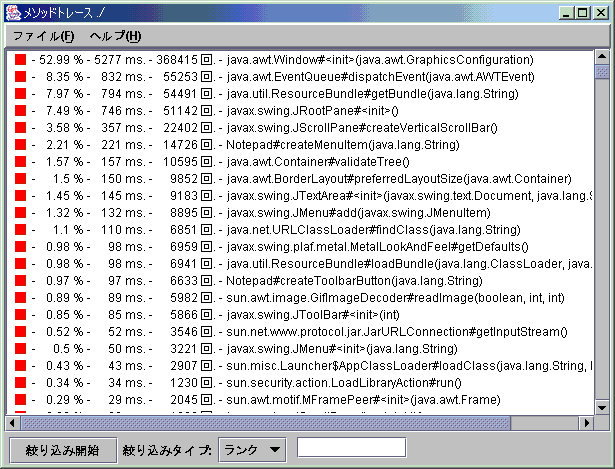This screenshot has width=615, height=469.
Task: Select the ResourceBundle#loadBundle method text
Action: pos(409,264)
